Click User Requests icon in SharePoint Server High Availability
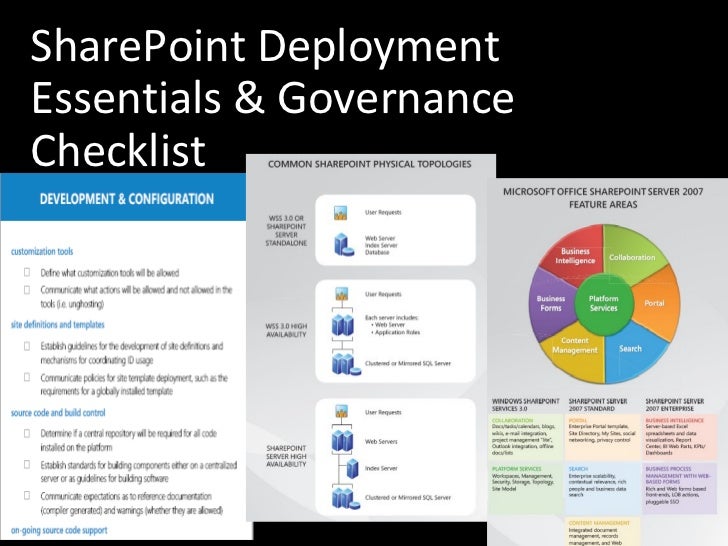 click(x=342, y=411)
